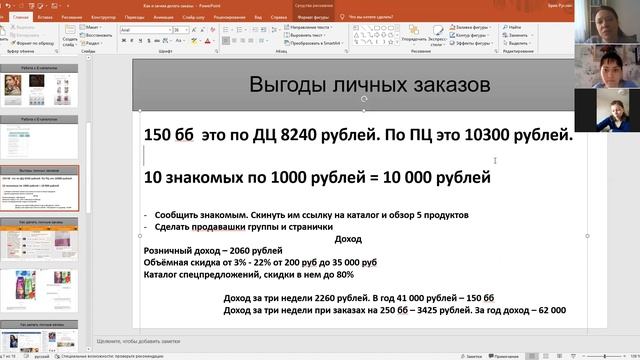Open the Макет (Layout) dropdown
Viewport: 640px width, 360px height.
click(x=91, y=27)
